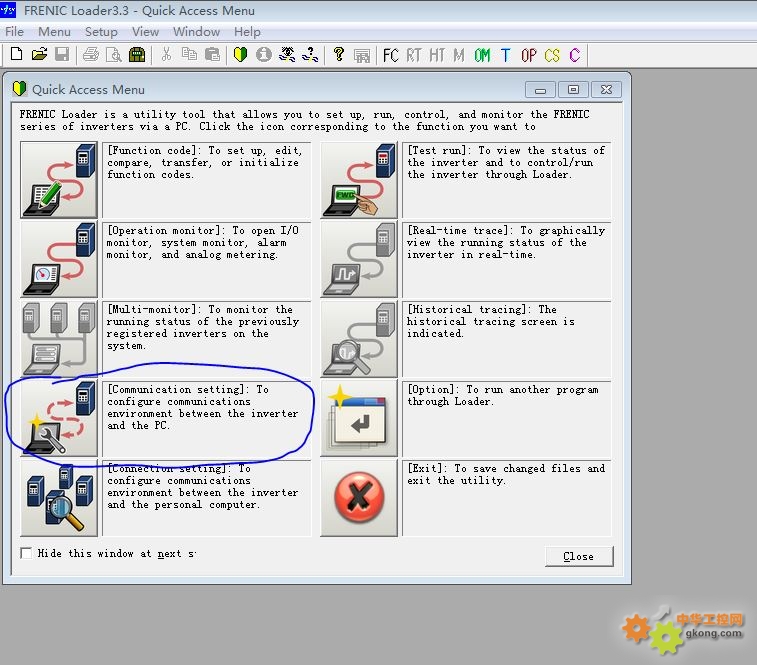757x665 pixels.
Task: Open the Test run tile icon
Action: tap(359, 180)
